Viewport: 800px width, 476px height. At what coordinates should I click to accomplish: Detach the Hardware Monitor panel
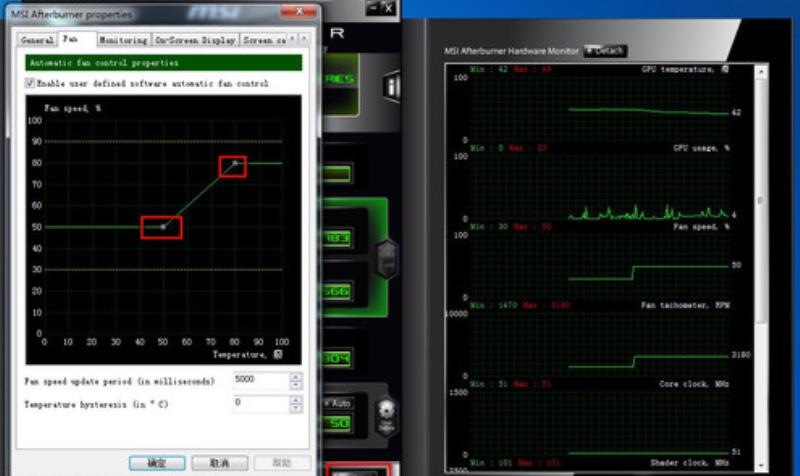coord(605,51)
